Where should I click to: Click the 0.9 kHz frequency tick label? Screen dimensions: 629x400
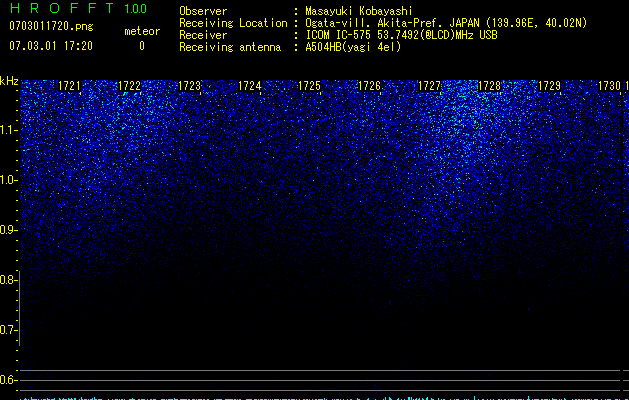coord(7,230)
